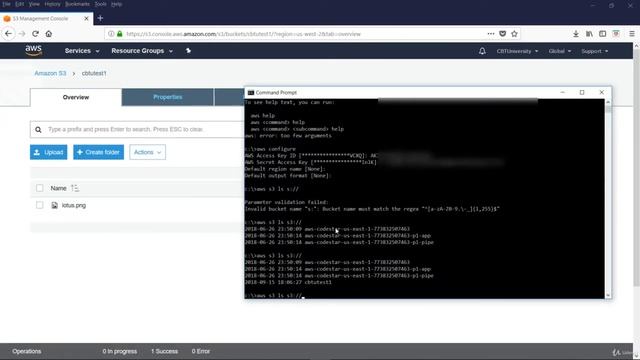Open the Global region dropdown
Viewport: 640px width, 360px height.
coord(560,51)
